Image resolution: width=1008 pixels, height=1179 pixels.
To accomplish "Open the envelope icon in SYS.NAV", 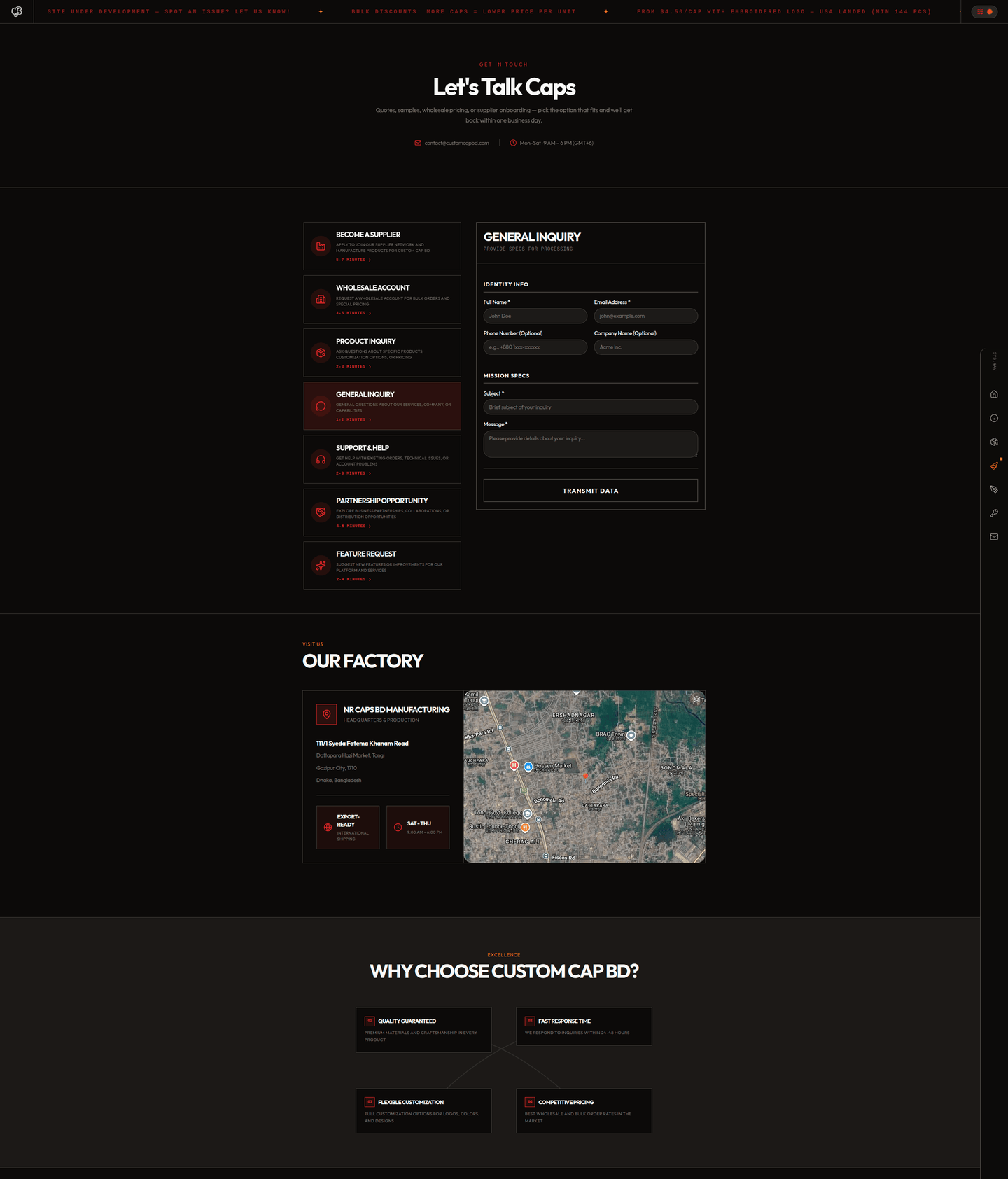I will [994, 537].
